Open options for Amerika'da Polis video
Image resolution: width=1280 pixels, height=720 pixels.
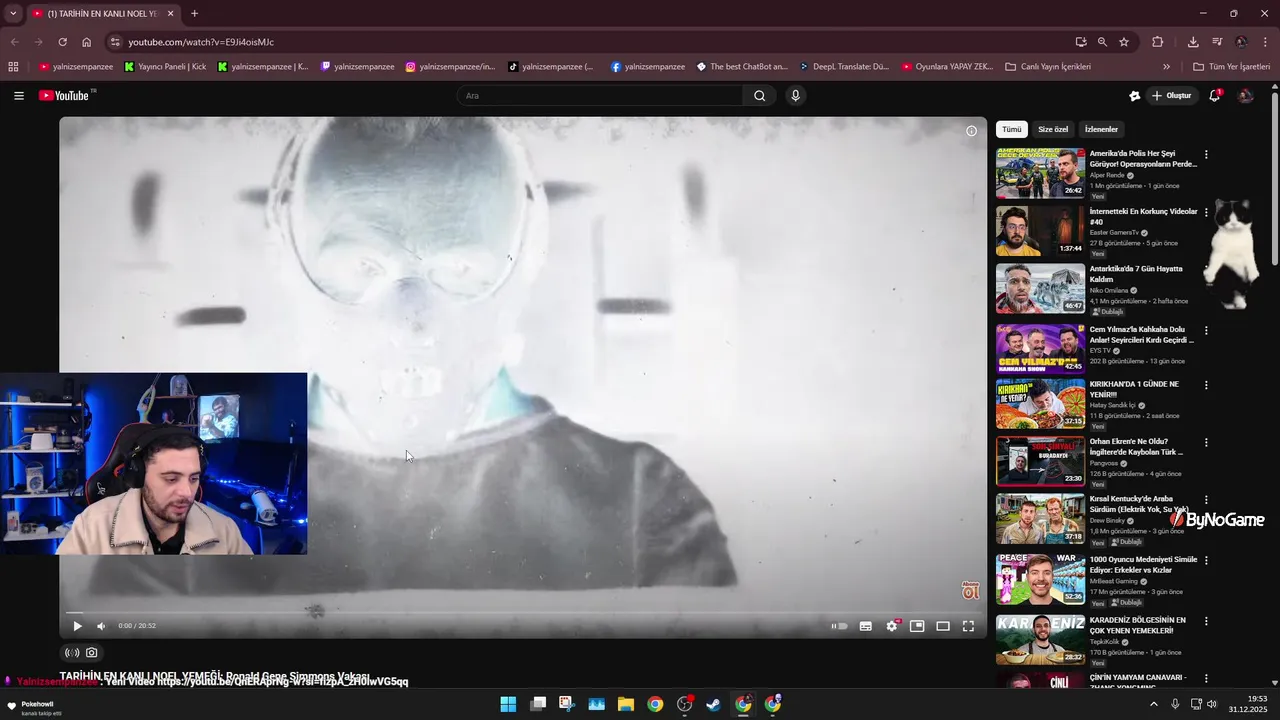[1206, 155]
